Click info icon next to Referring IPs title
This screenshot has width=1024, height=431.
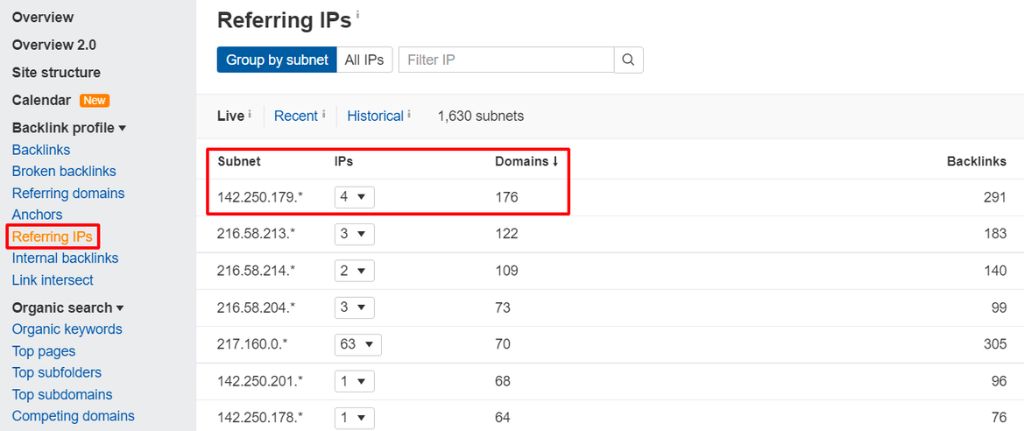coord(357,17)
